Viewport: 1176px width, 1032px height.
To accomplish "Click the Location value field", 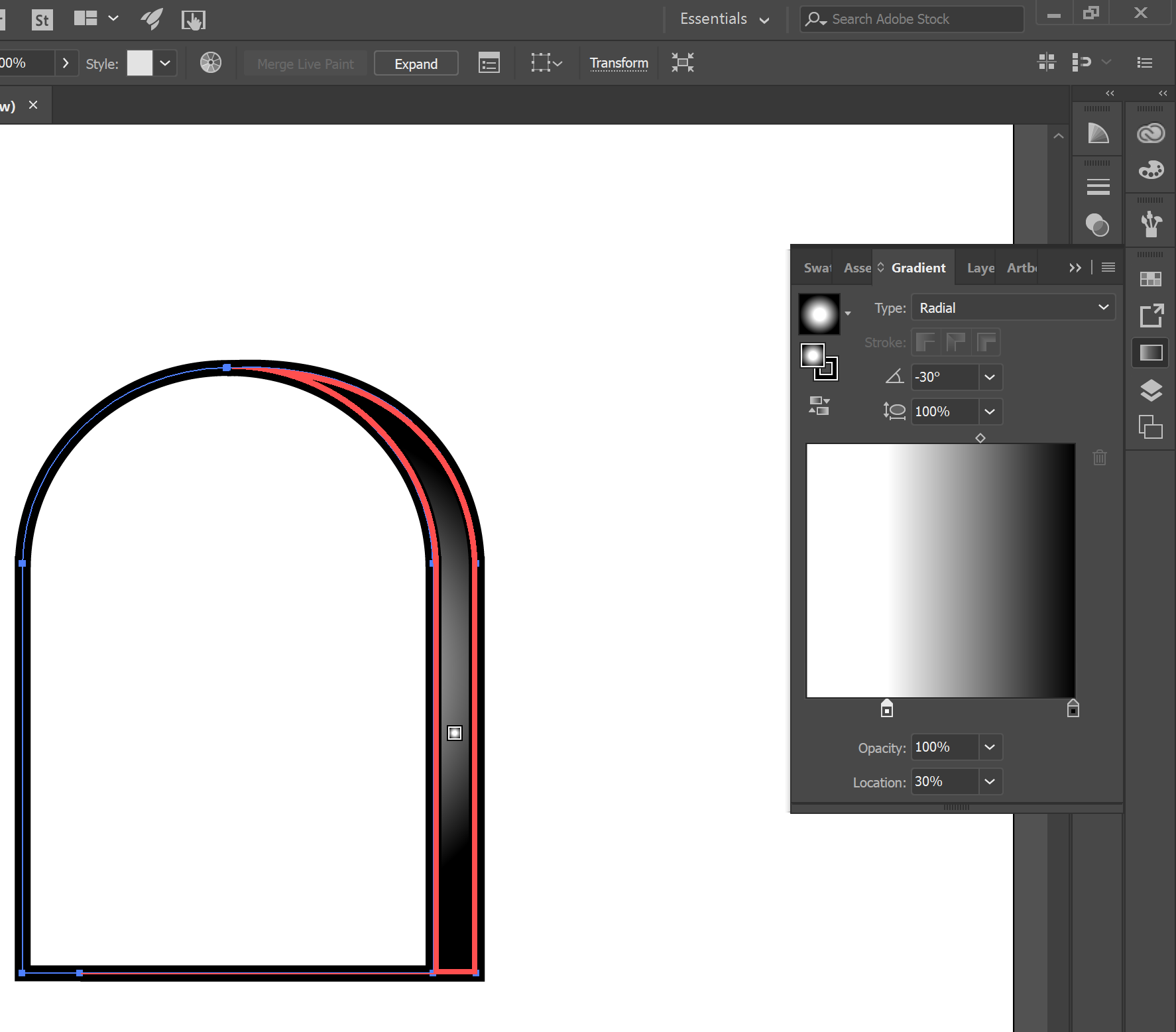I will (x=945, y=781).
